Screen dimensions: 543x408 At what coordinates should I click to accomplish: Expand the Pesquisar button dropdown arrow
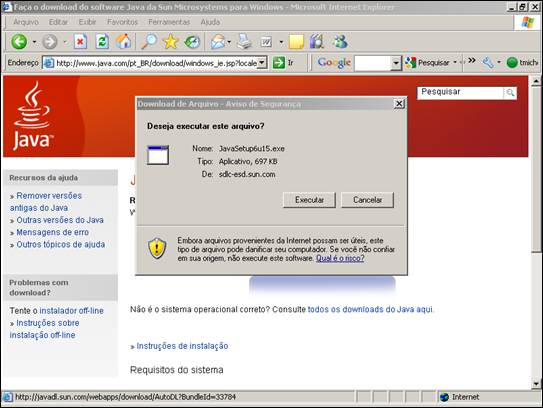[x=455, y=63]
